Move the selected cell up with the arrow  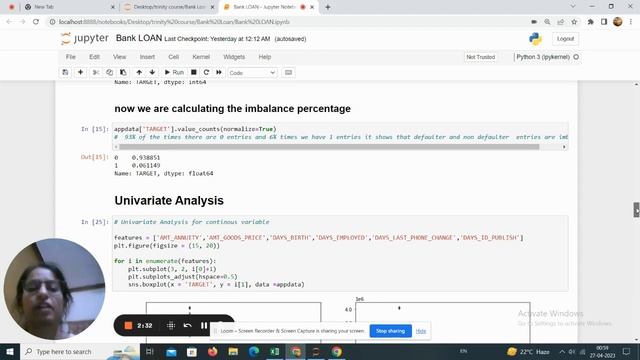point(139,72)
